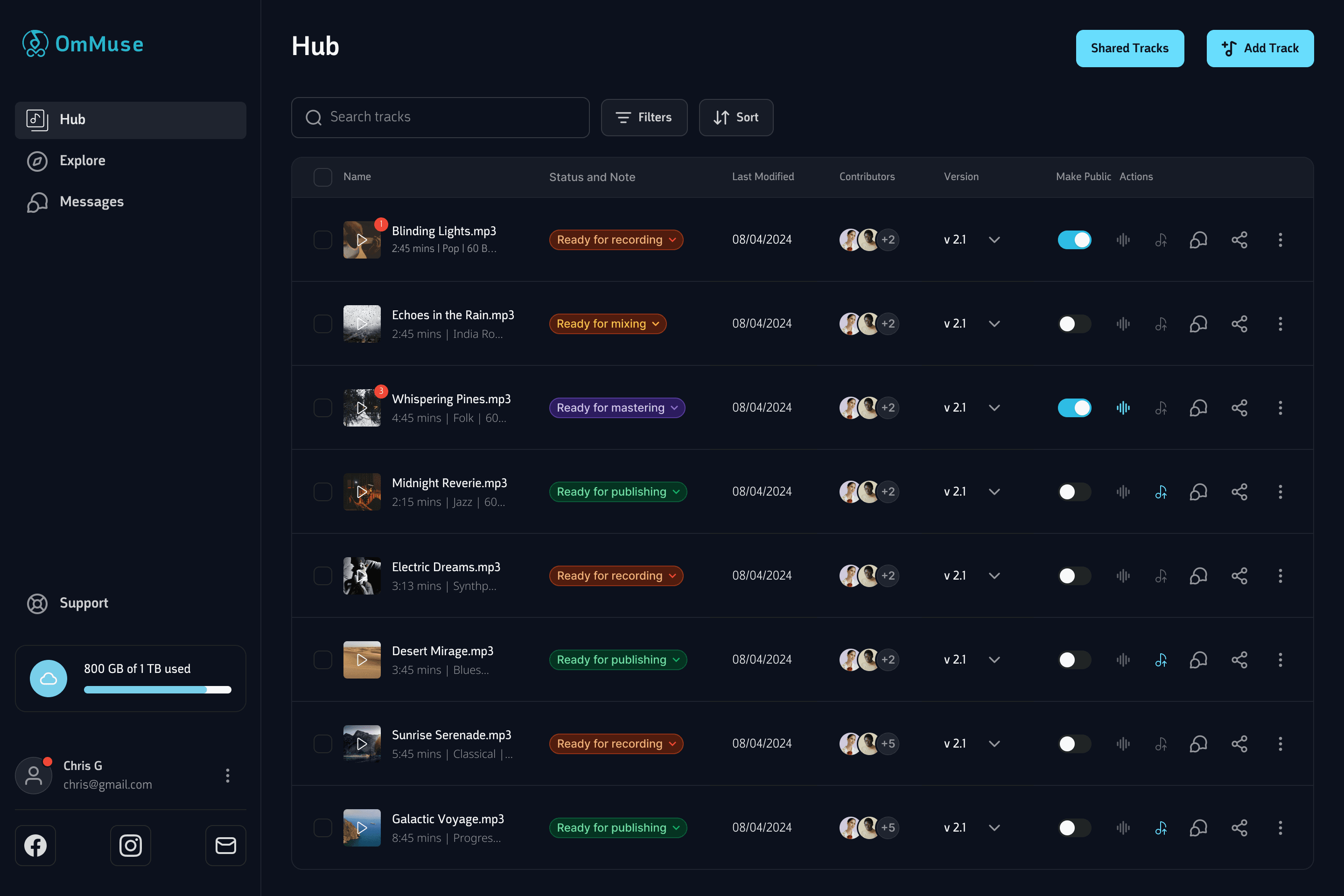Click the email envelope icon in sidebar
The width and height of the screenshot is (1344, 896).
226,845
